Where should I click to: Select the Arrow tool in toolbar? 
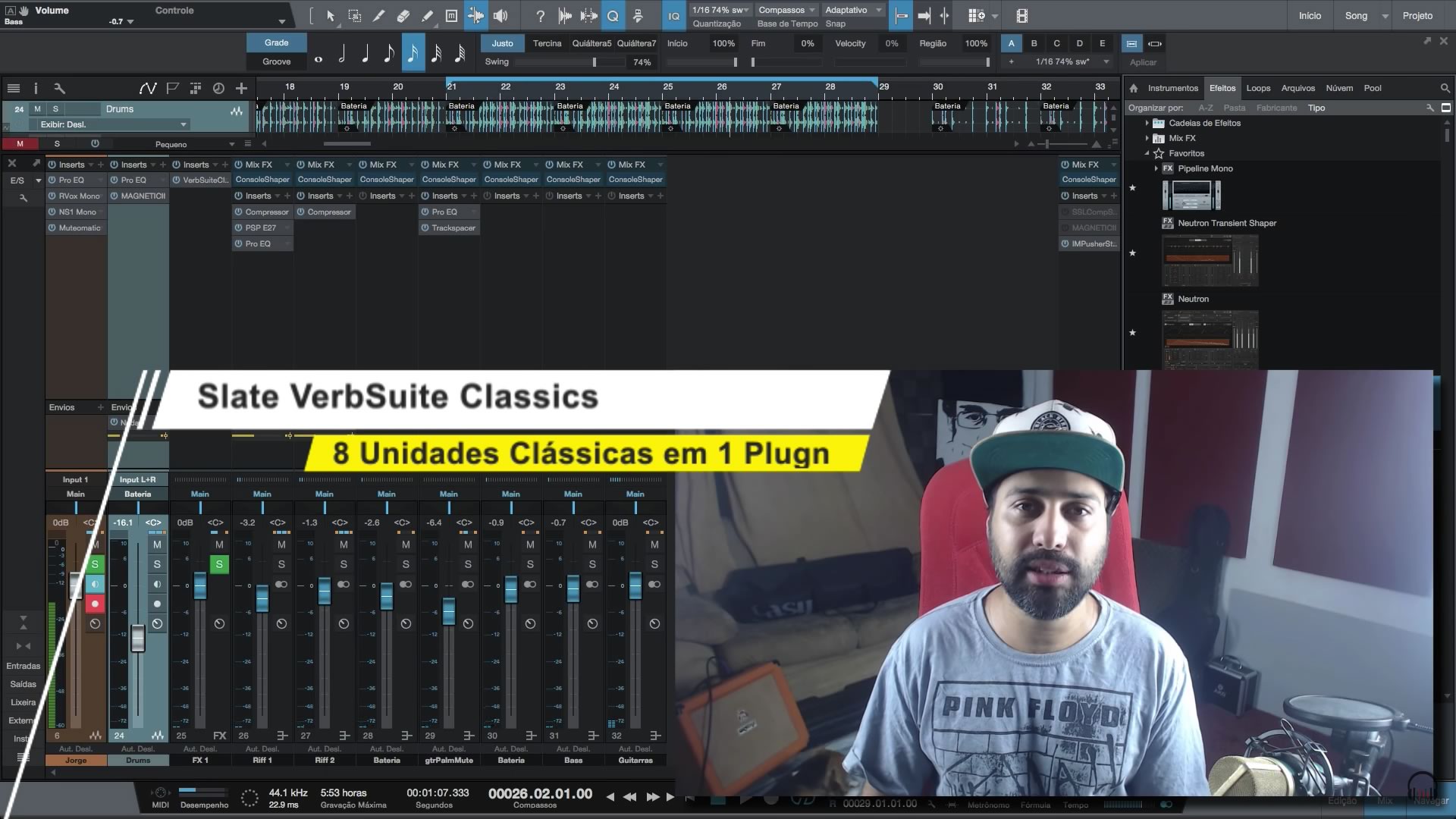[331, 16]
